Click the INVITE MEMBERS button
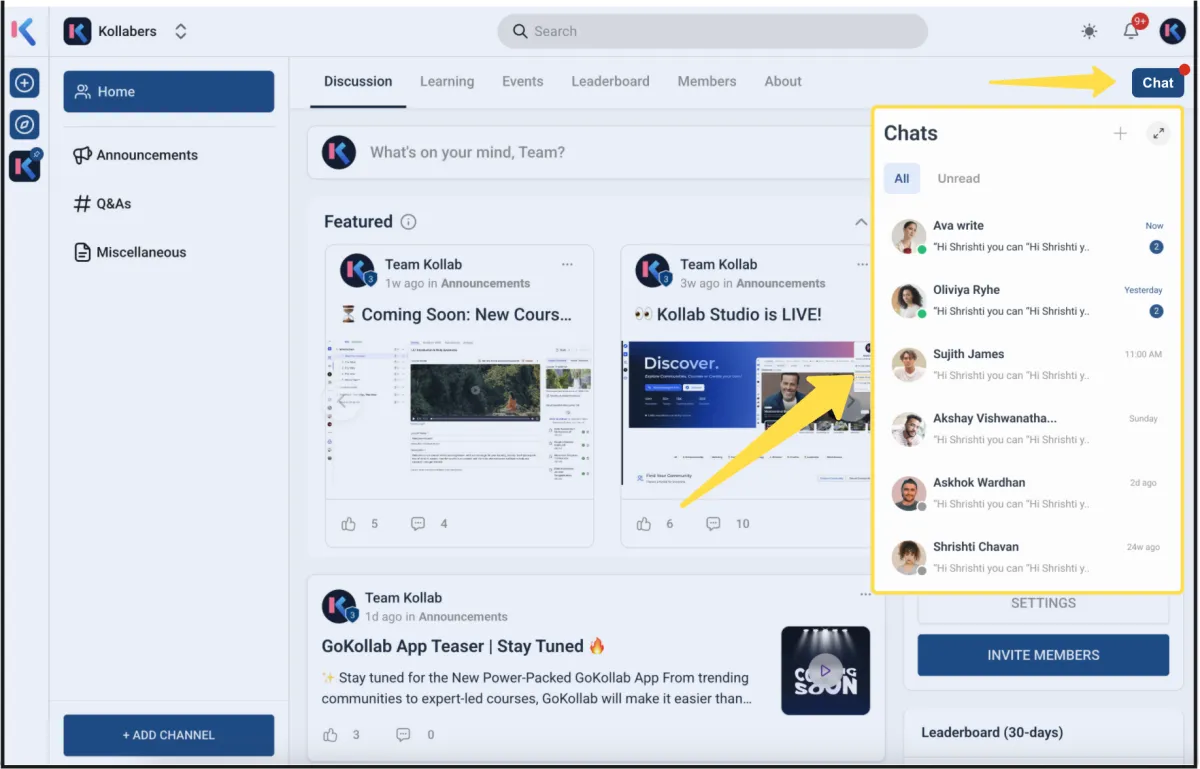 pos(1043,655)
